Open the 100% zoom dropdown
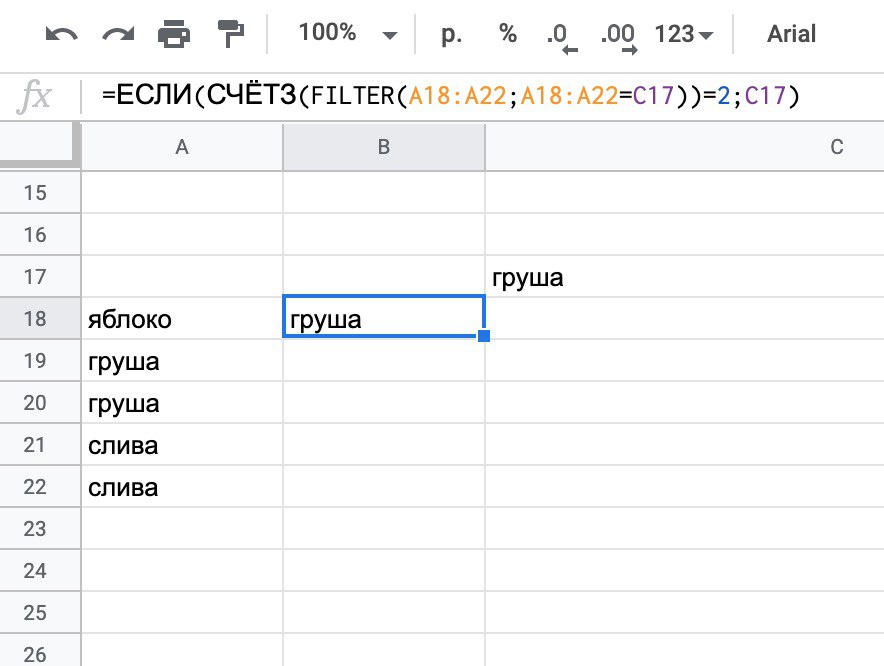 [347, 33]
